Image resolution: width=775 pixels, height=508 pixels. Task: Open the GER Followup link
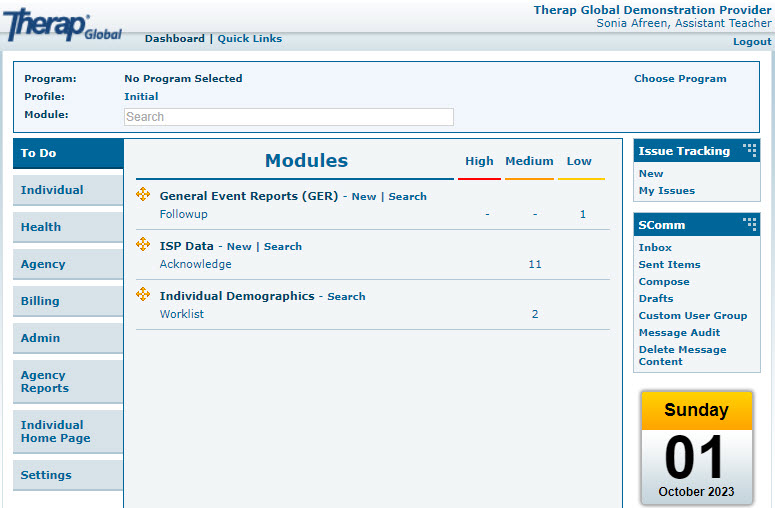[x=183, y=214]
